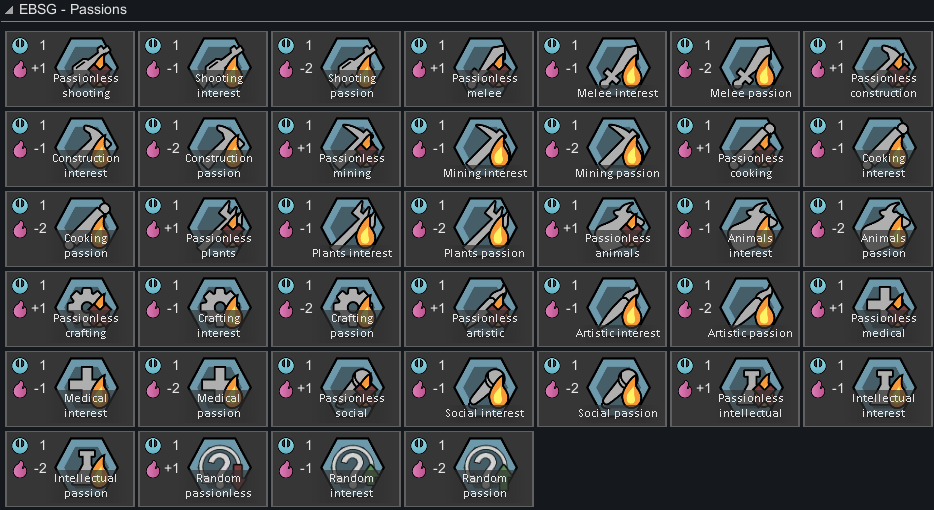The width and height of the screenshot is (934, 510).
Task: Collapse the EBSG - Passions section
Action: (8, 10)
